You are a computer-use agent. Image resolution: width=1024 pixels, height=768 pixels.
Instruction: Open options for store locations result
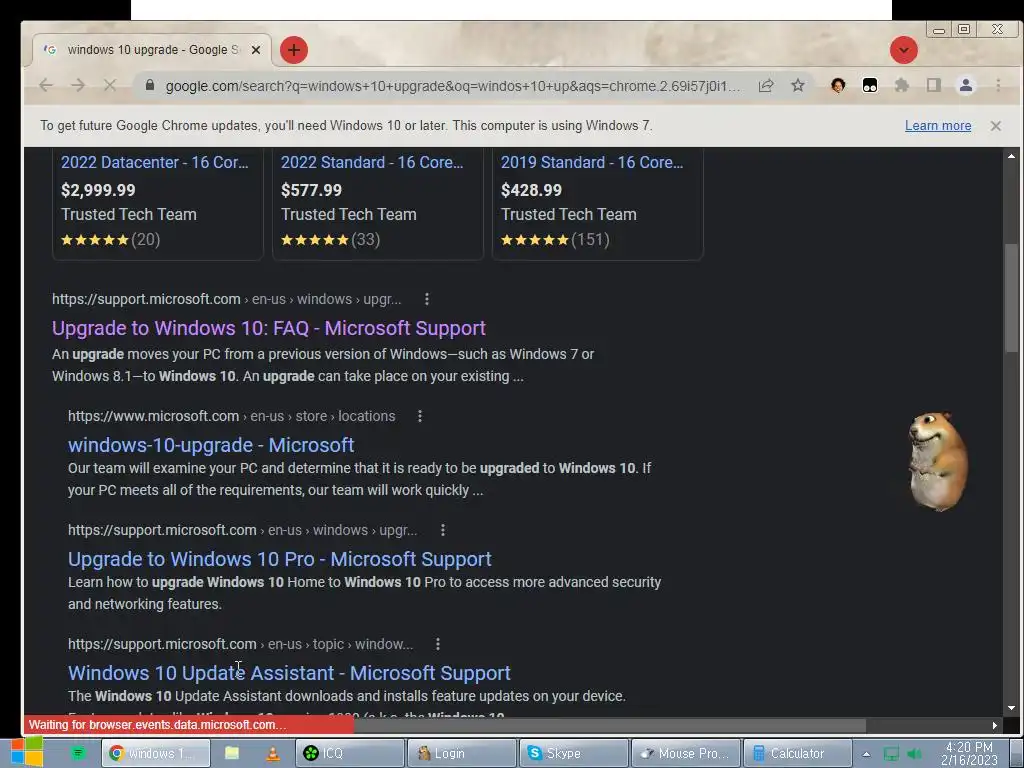pos(420,416)
